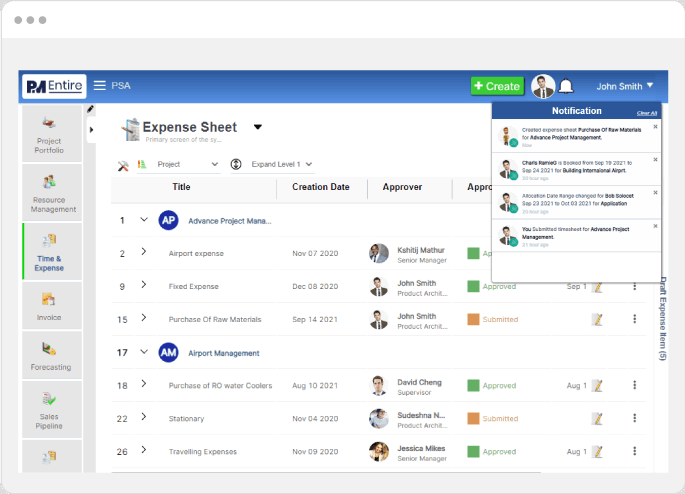Collapse the Advance Project Management group

(143, 220)
